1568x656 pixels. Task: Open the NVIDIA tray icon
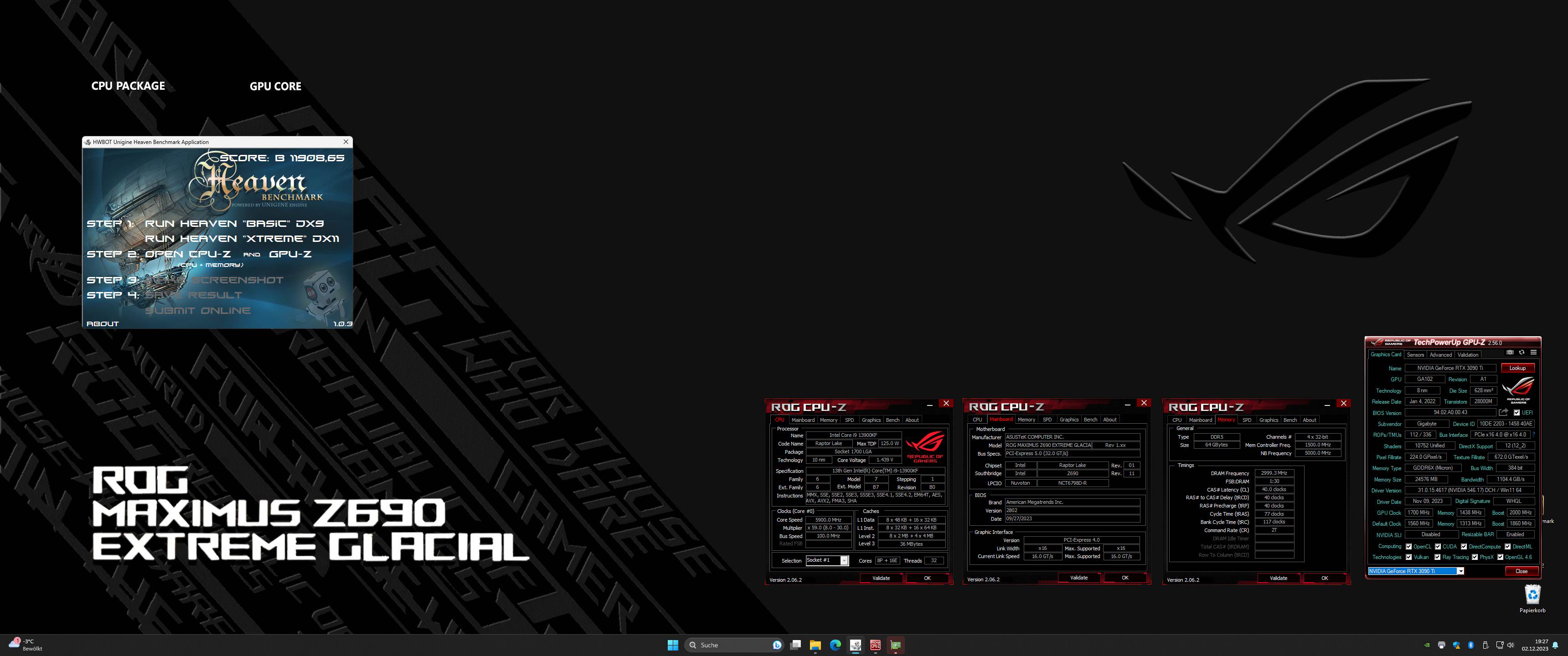coord(1427,645)
